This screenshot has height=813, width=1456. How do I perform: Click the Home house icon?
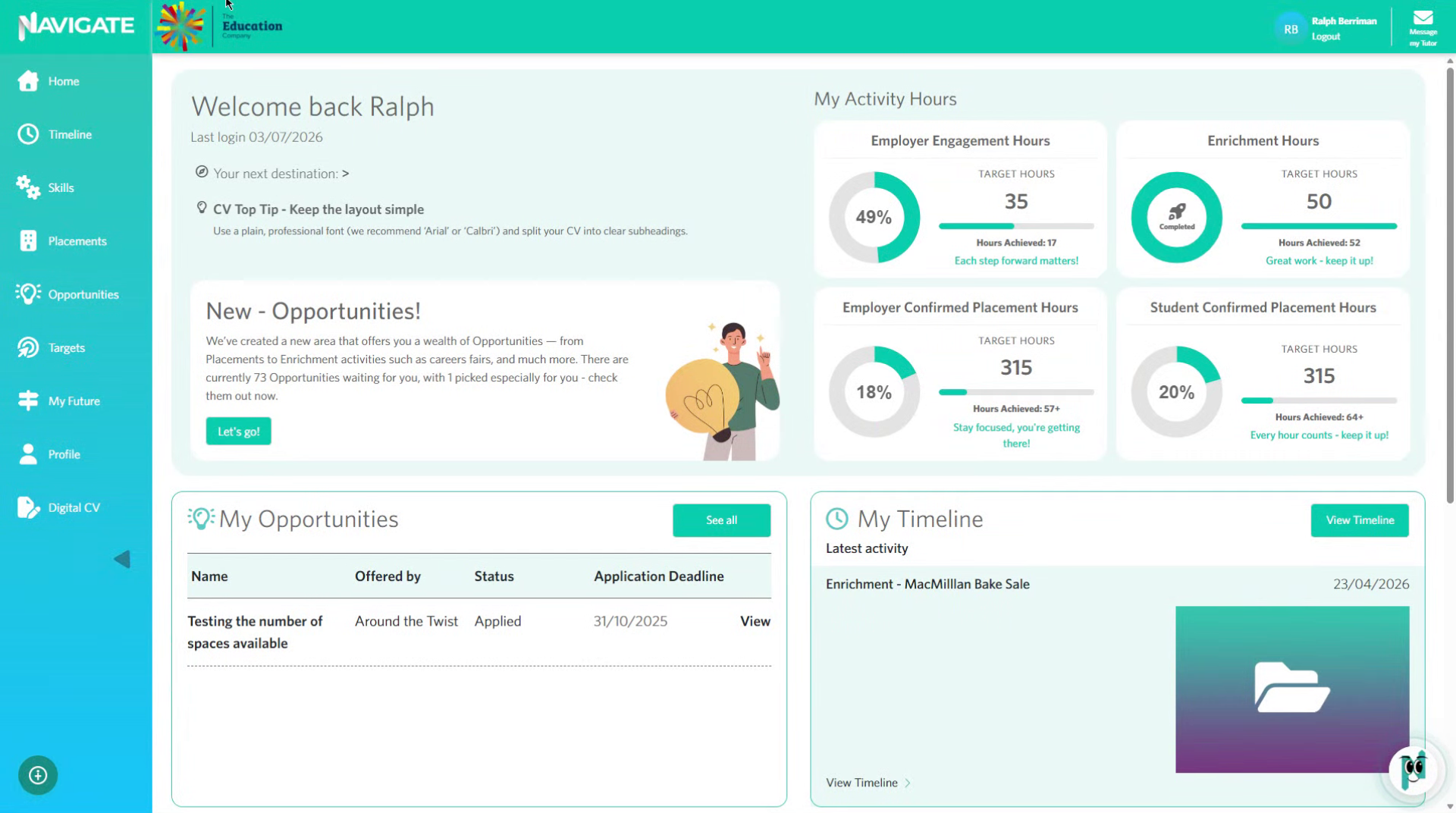tap(28, 80)
